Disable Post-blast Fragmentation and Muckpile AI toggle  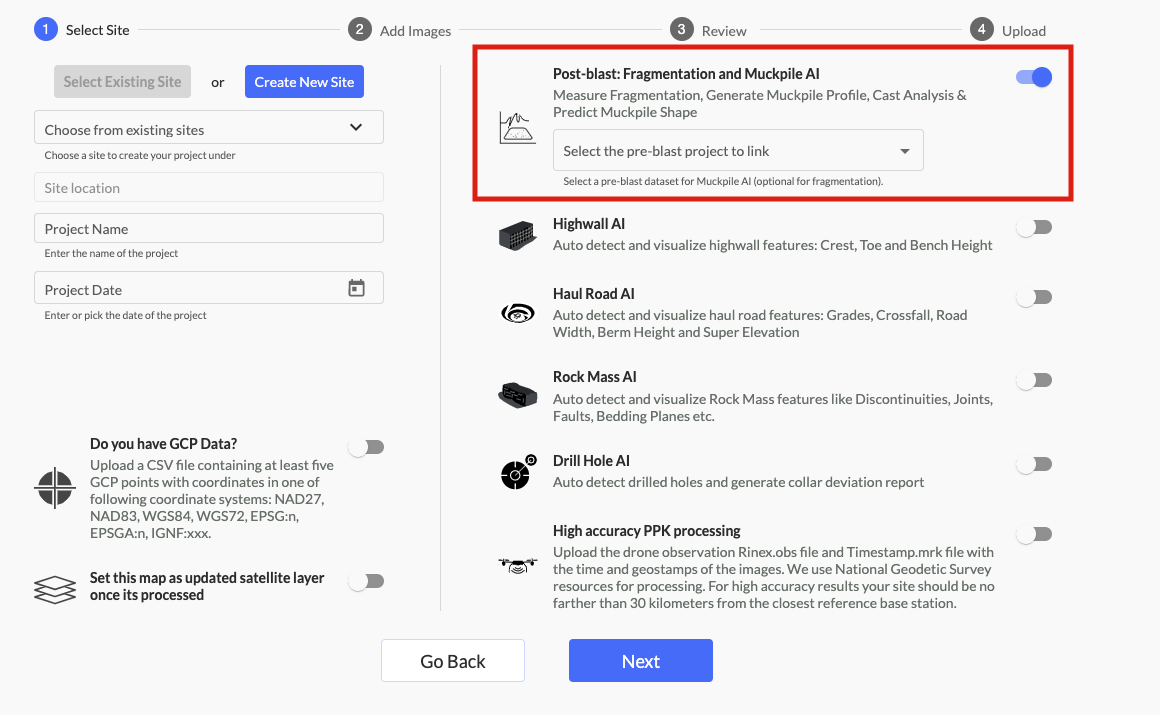pos(1034,77)
